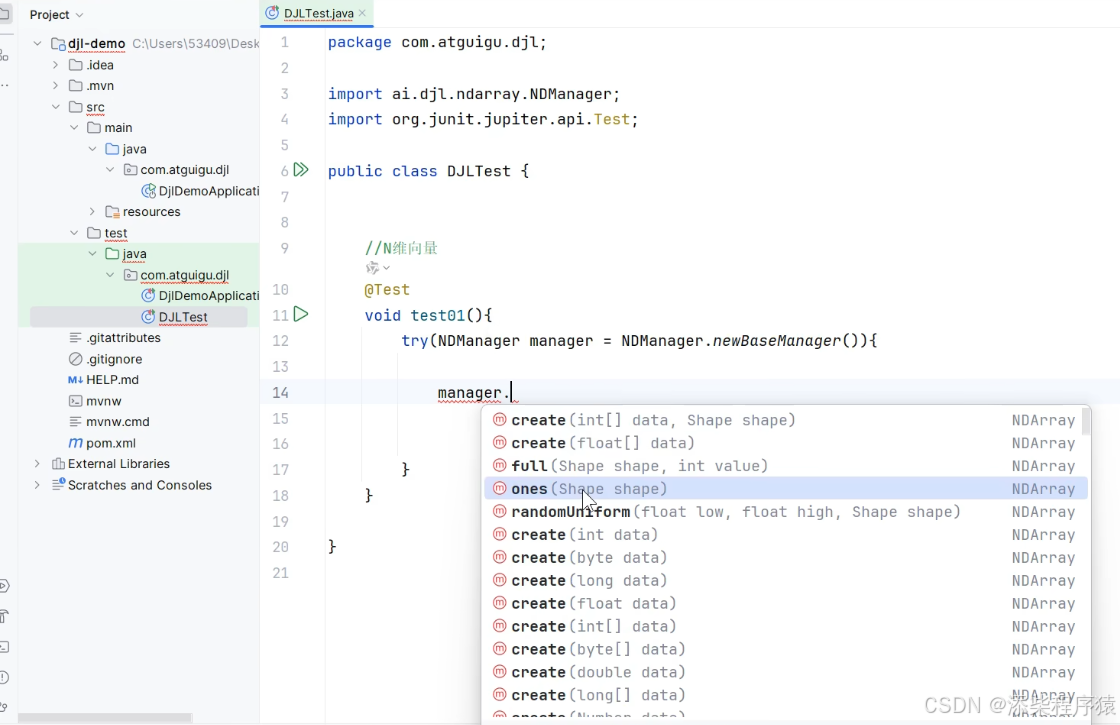Image resolution: width=1120 pixels, height=725 pixels.
Task: Click the HELP.md markdown file icon
Action: [75, 379]
